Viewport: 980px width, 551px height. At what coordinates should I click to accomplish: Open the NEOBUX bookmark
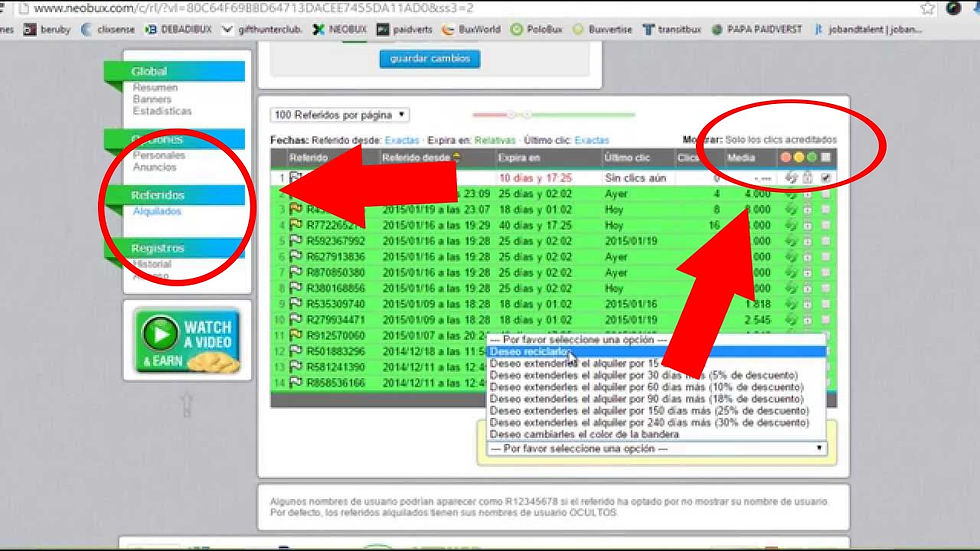point(339,29)
